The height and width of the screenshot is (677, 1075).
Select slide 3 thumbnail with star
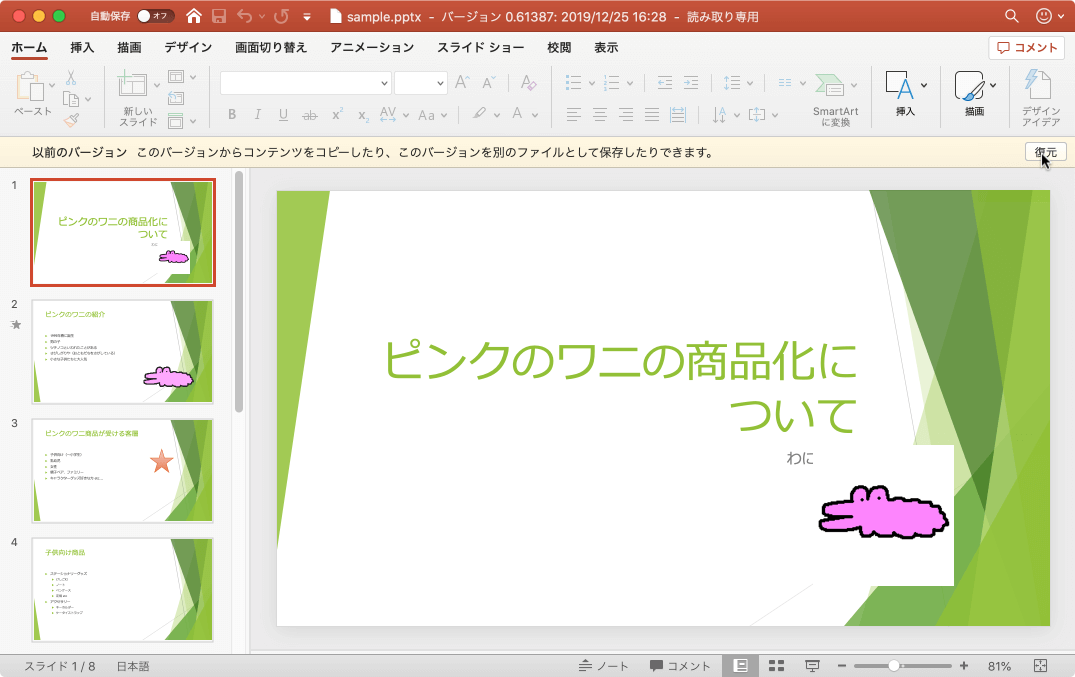[123, 471]
